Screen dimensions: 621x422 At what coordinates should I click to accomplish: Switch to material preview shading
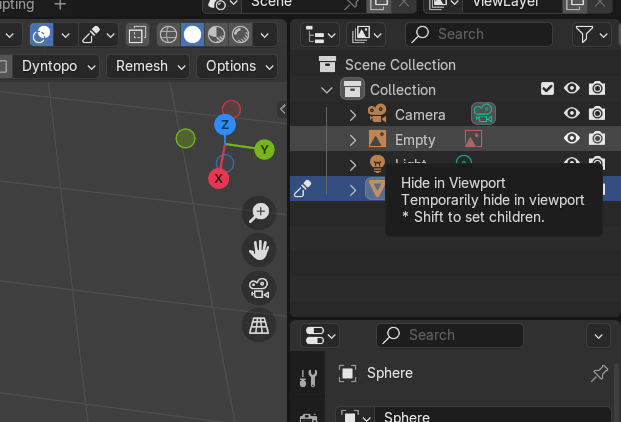[x=216, y=35]
